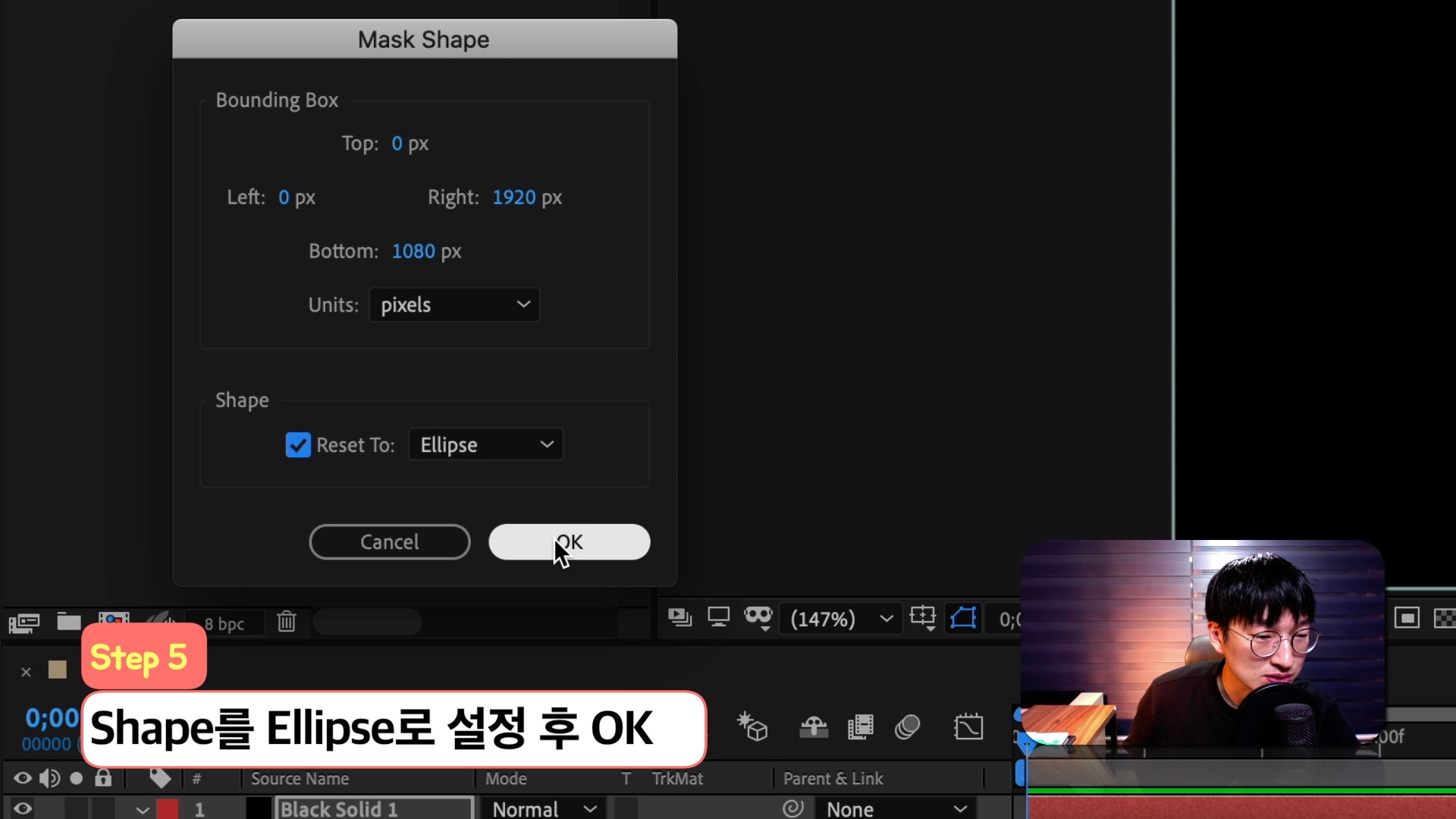
Task: Create new folder in Project panel
Action: tap(69, 622)
